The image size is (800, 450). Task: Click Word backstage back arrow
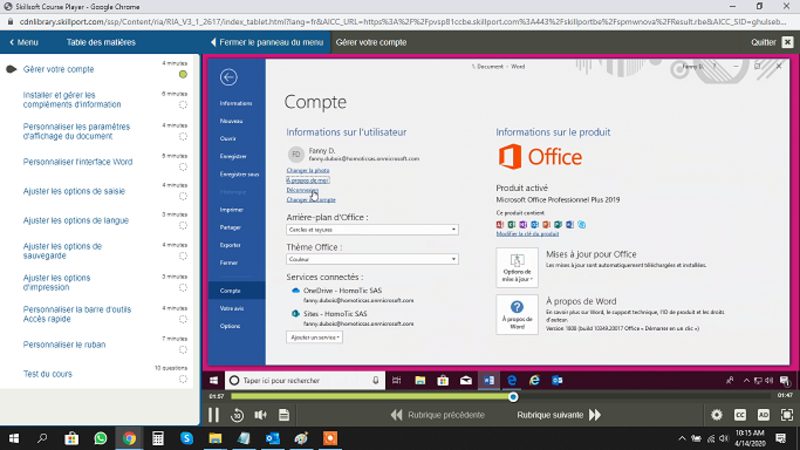click(x=229, y=77)
